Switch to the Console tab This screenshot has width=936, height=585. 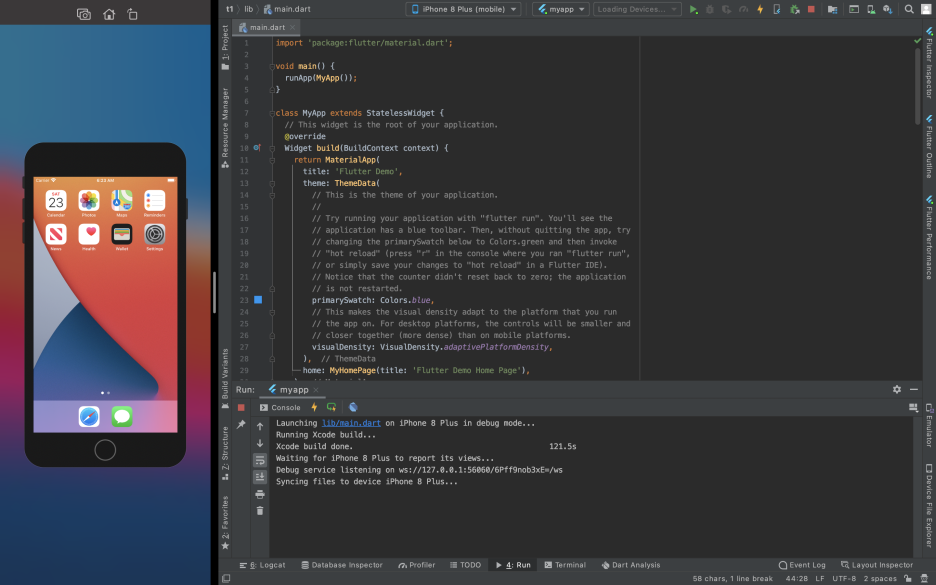coord(280,407)
